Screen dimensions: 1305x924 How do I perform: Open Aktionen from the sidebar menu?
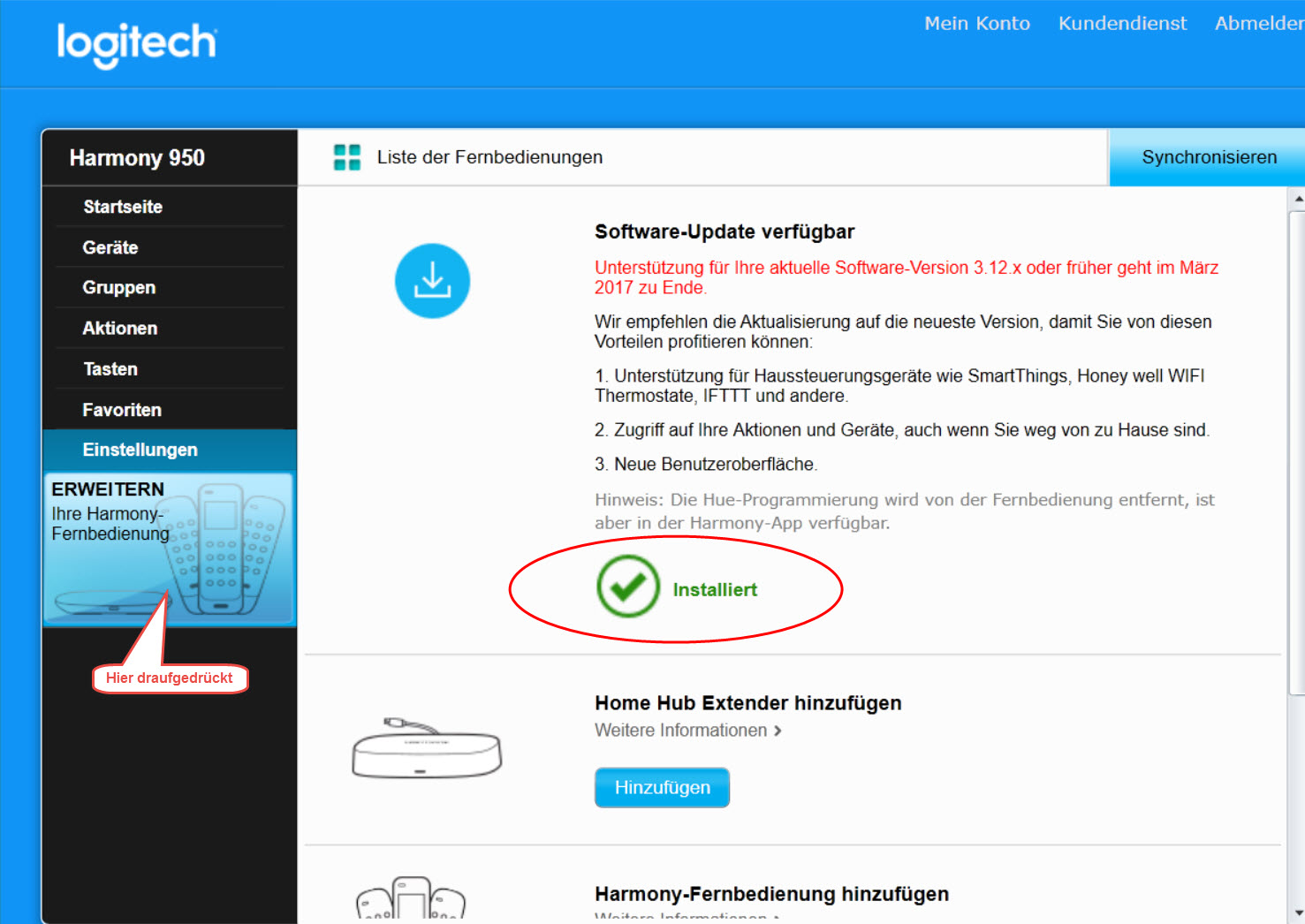click(120, 329)
